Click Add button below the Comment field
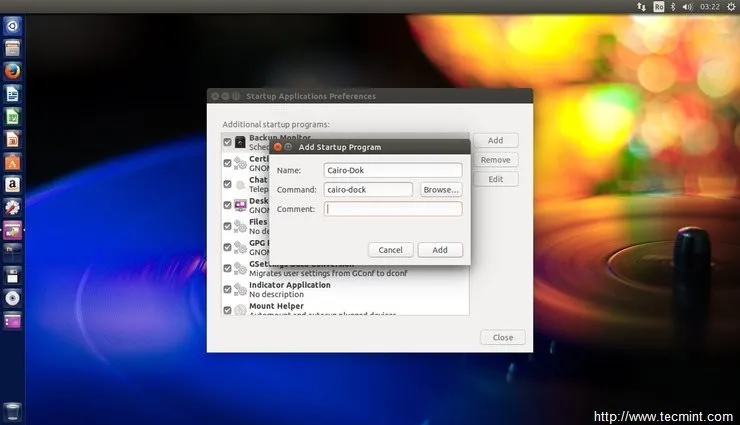The height and width of the screenshot is (425, 740). pyautogui.click(x=440, y=249)
